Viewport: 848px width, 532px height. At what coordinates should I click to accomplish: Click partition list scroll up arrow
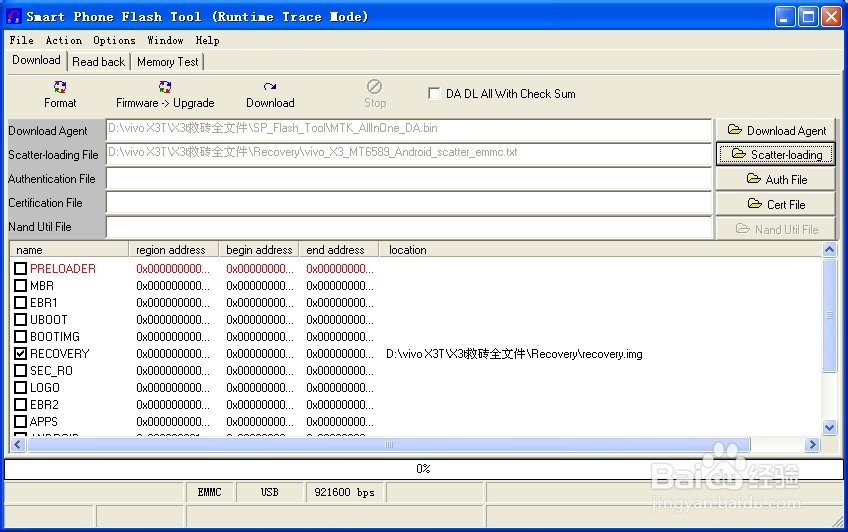tap(829, 249)
